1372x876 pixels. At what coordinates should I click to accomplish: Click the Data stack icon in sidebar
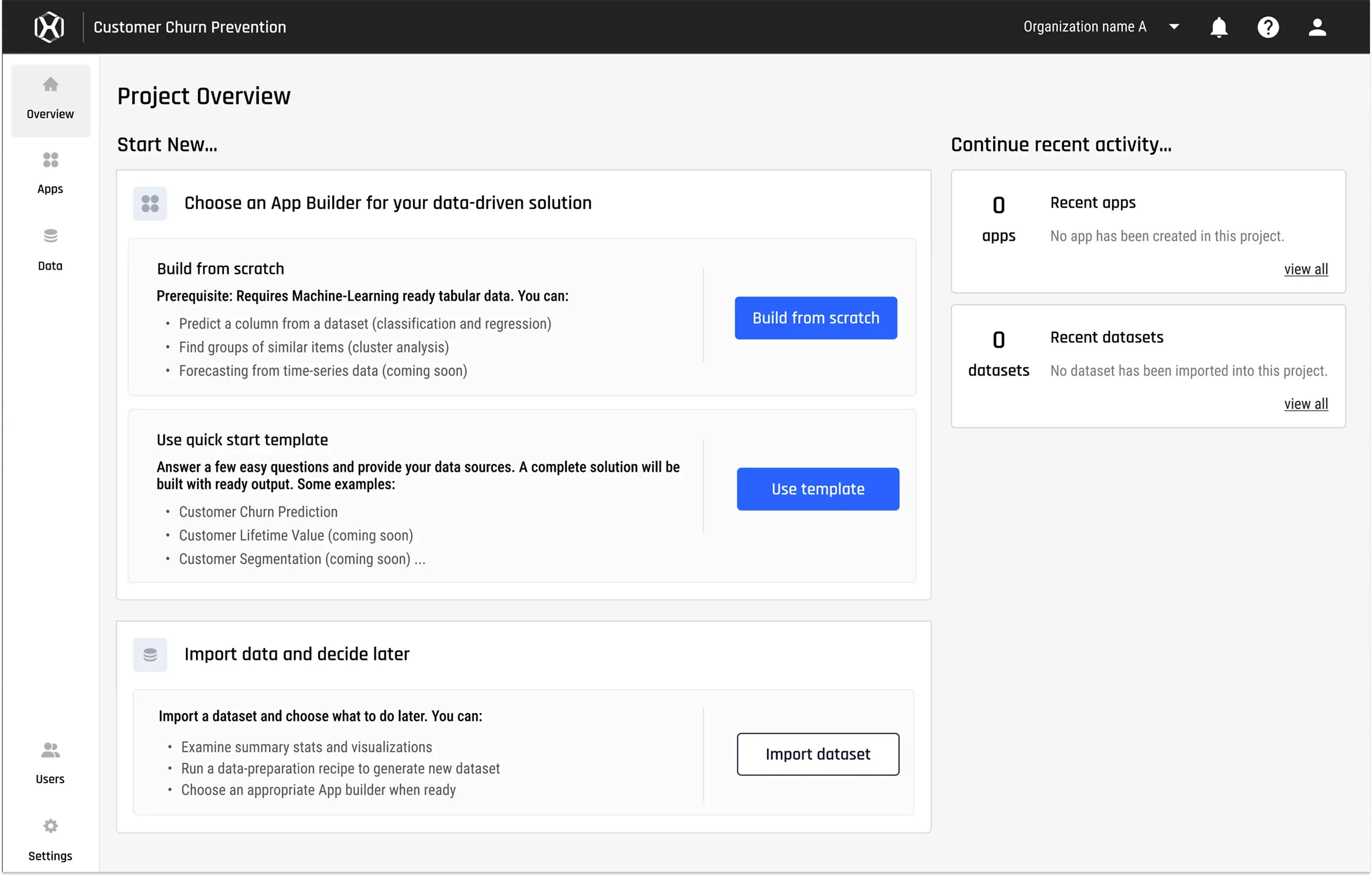[x=50, y=235]
